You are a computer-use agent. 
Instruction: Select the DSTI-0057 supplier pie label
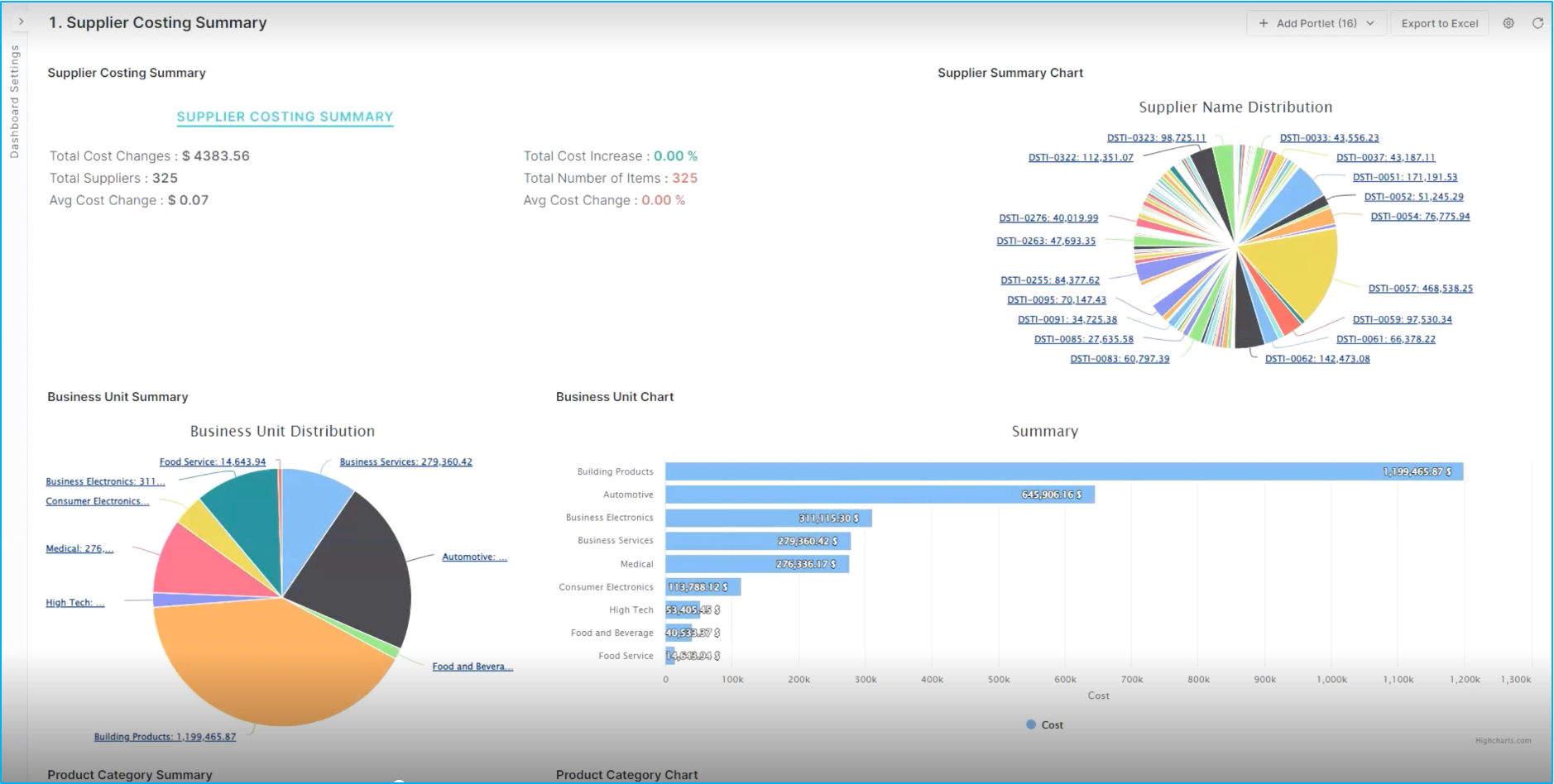click(x=1420, y=289)
